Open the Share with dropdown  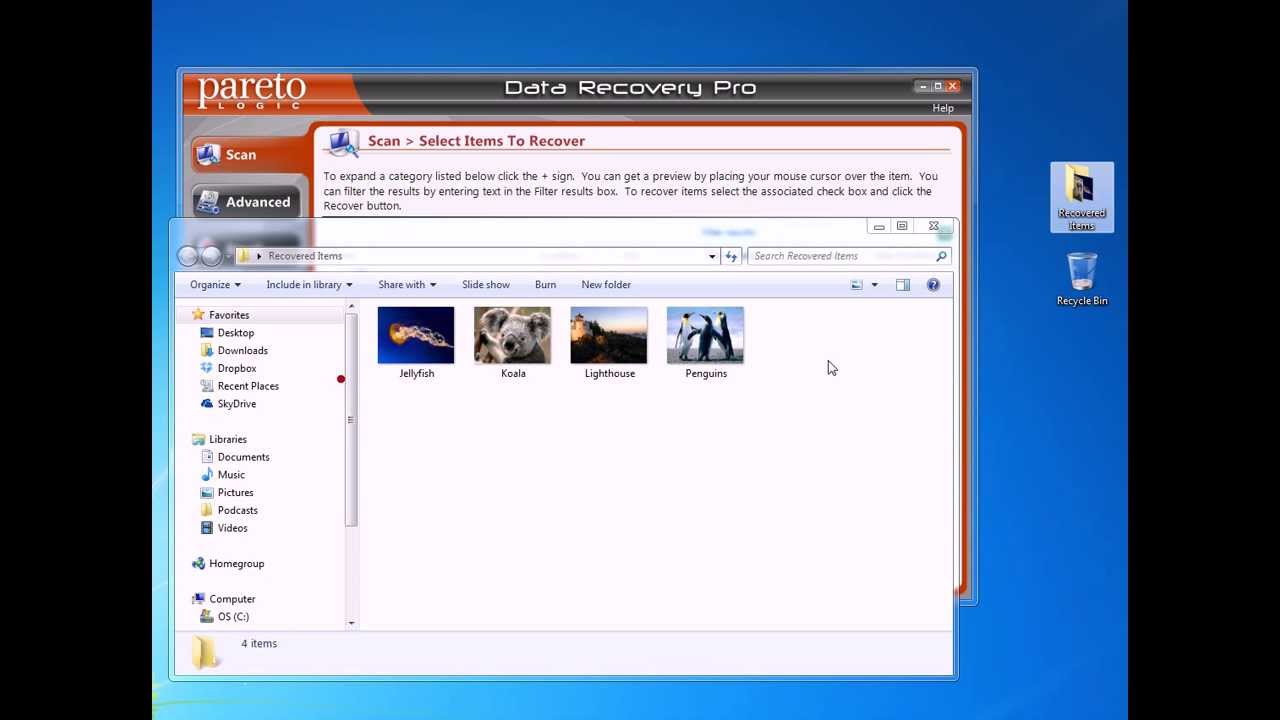click(x=407, y=285)
